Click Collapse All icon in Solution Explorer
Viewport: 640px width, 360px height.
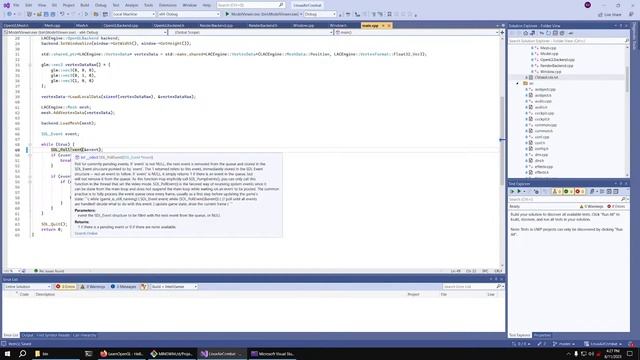(x=555, y=33)
